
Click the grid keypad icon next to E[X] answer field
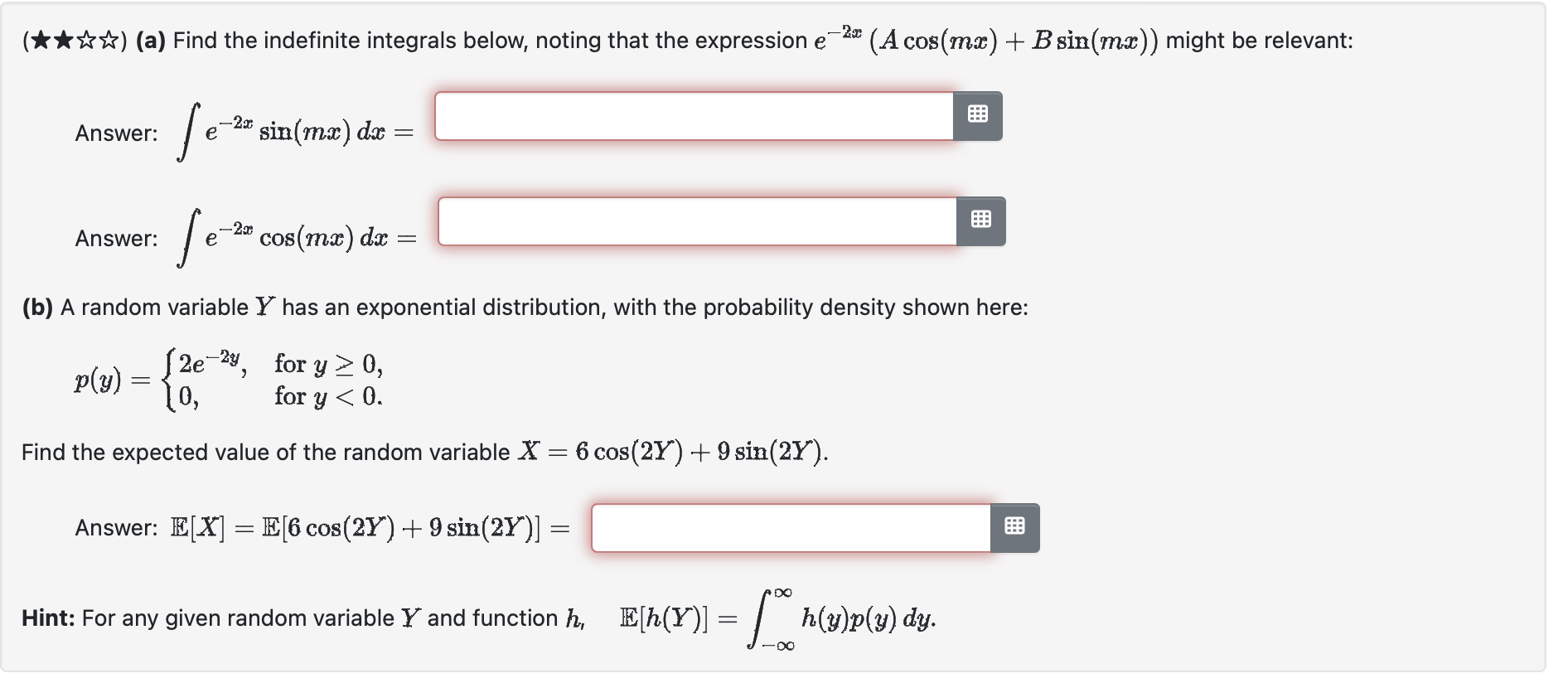coord(1018,526)
